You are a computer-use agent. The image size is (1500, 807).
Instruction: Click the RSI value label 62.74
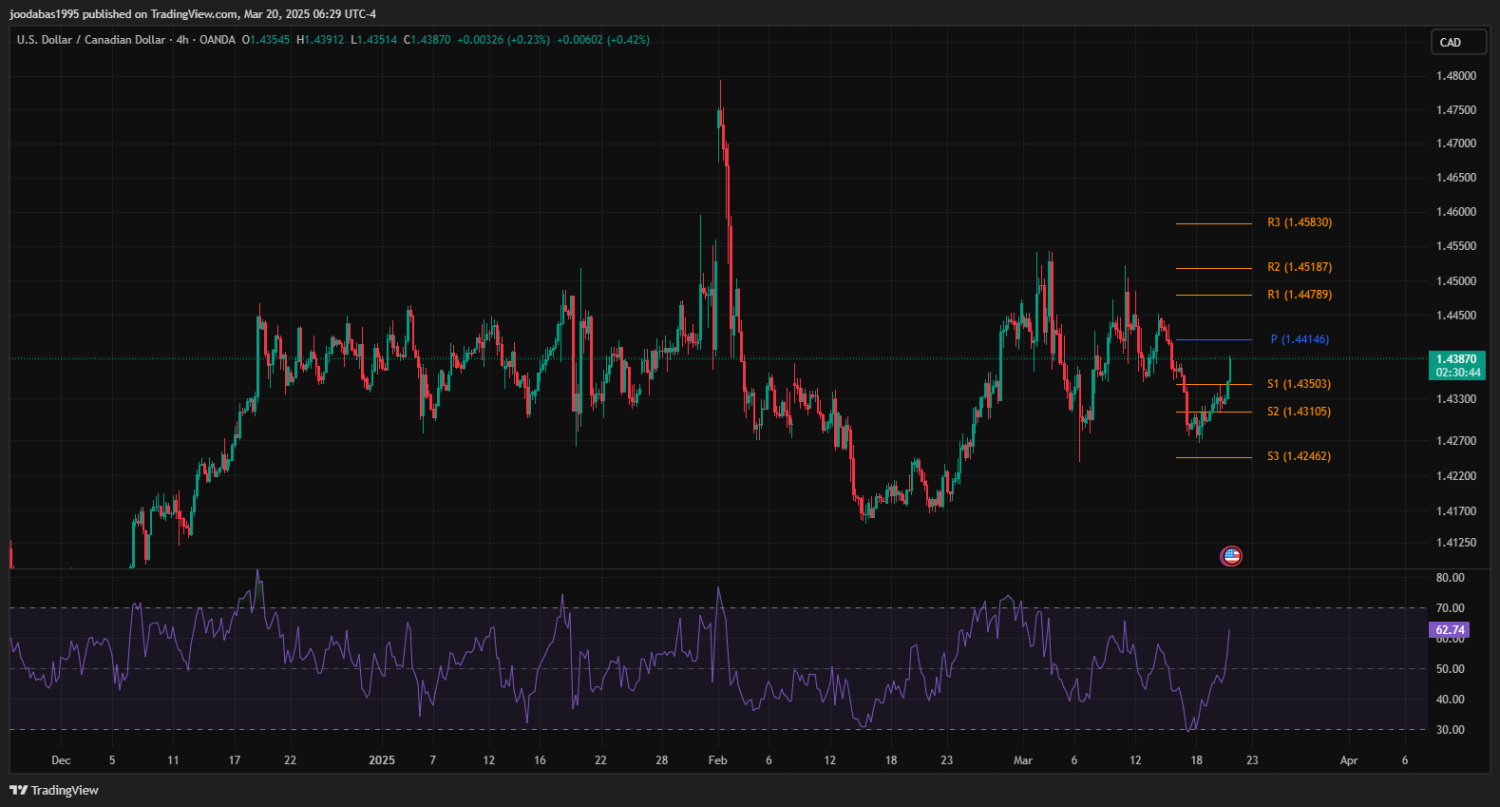click(x=1449, y=630)
